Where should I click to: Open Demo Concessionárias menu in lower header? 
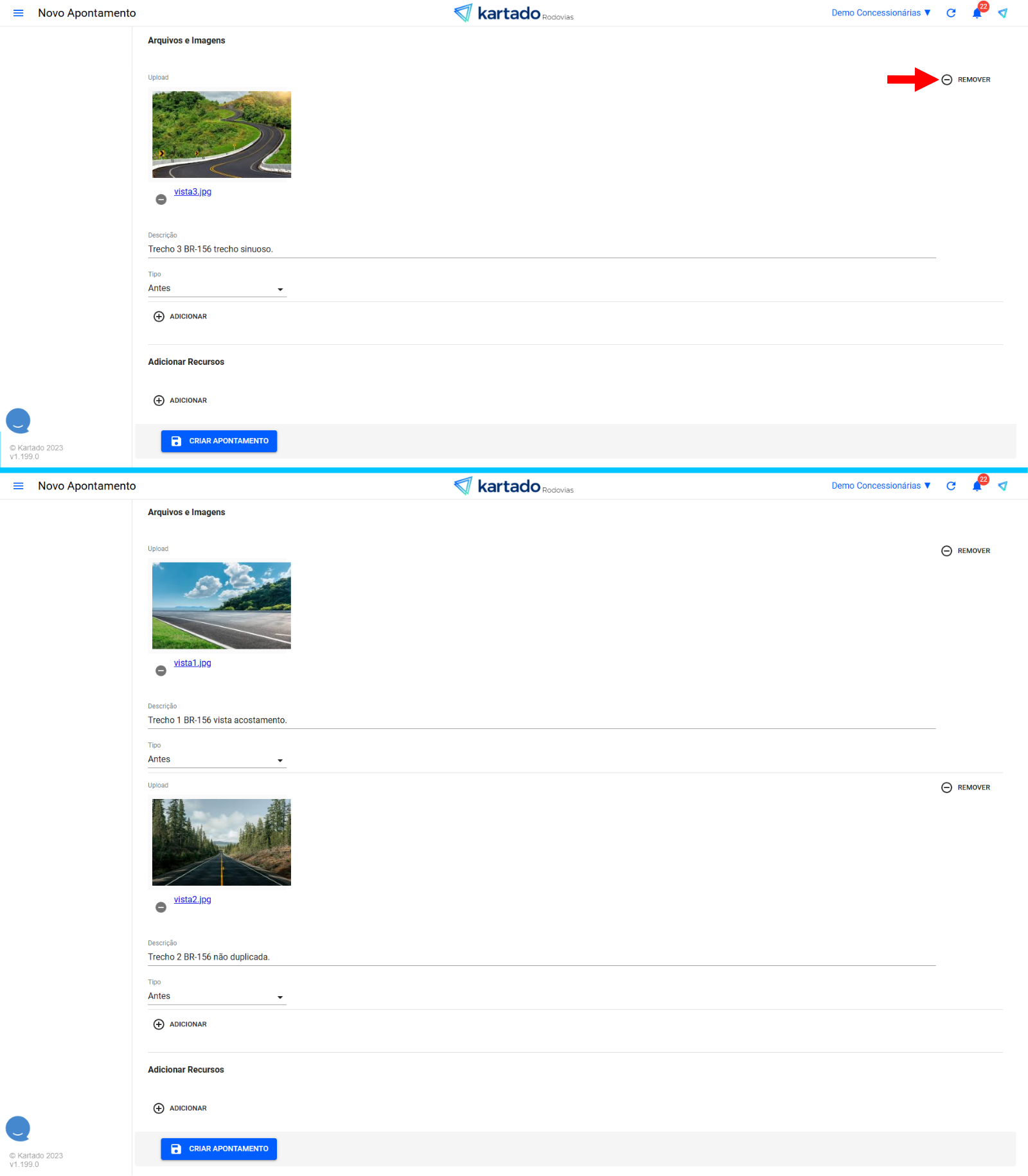pyautogui.click(x=880, y=486)
